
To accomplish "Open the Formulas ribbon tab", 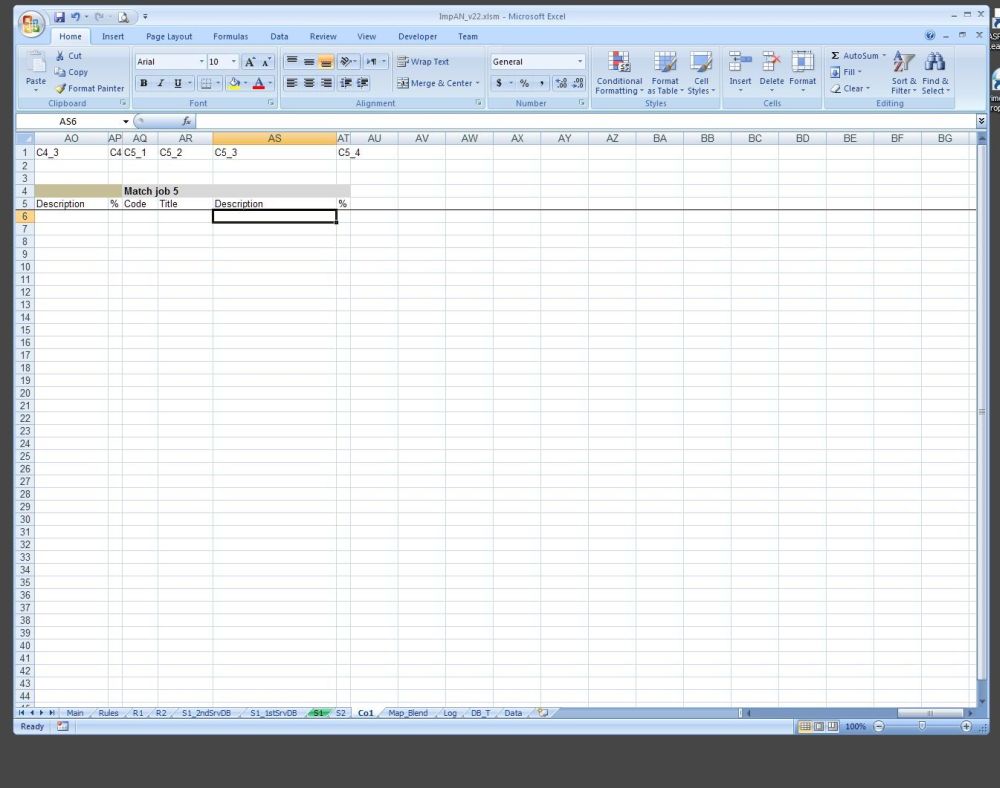I will coord(230,36).
